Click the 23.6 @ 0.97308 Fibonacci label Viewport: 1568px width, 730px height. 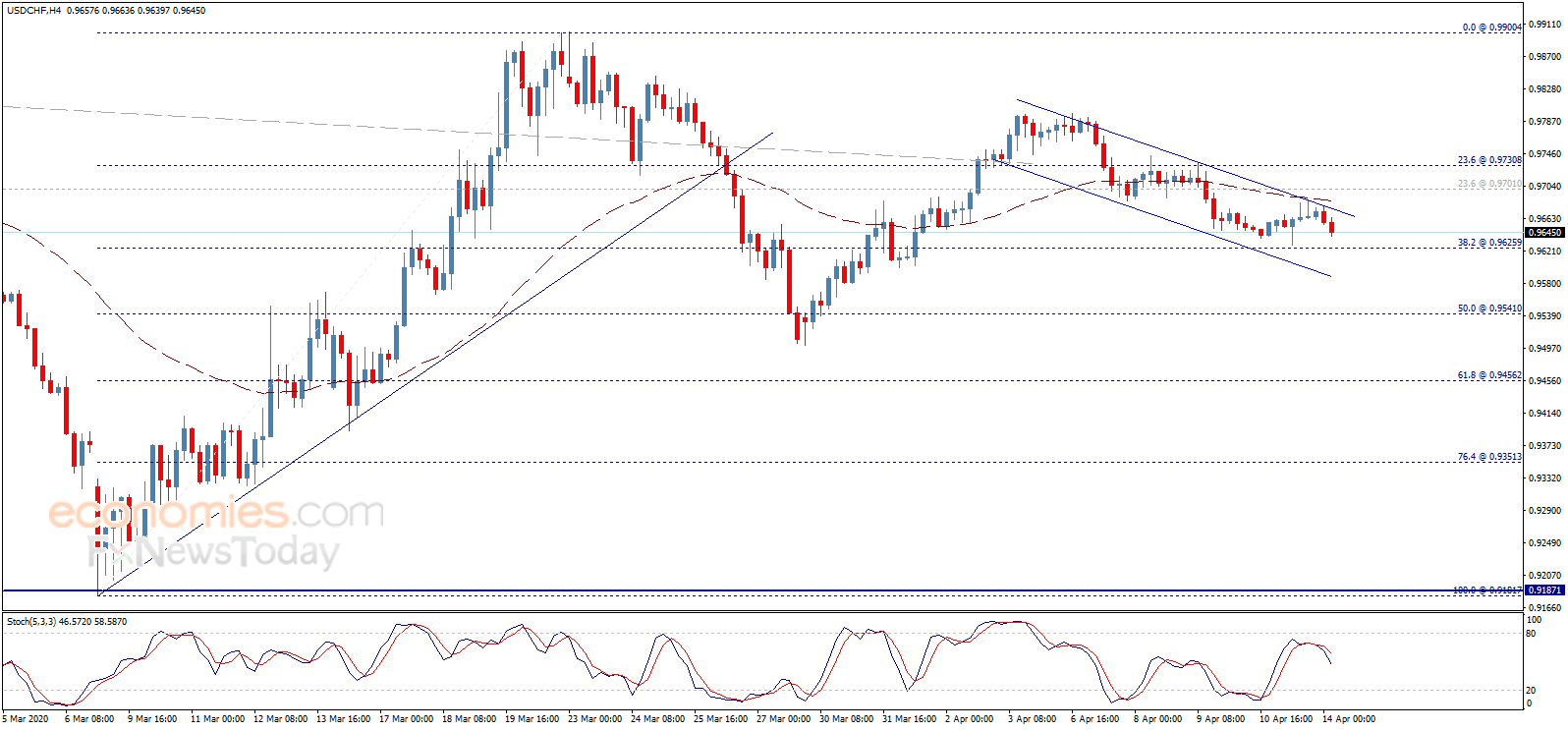tap(1489, 160)
